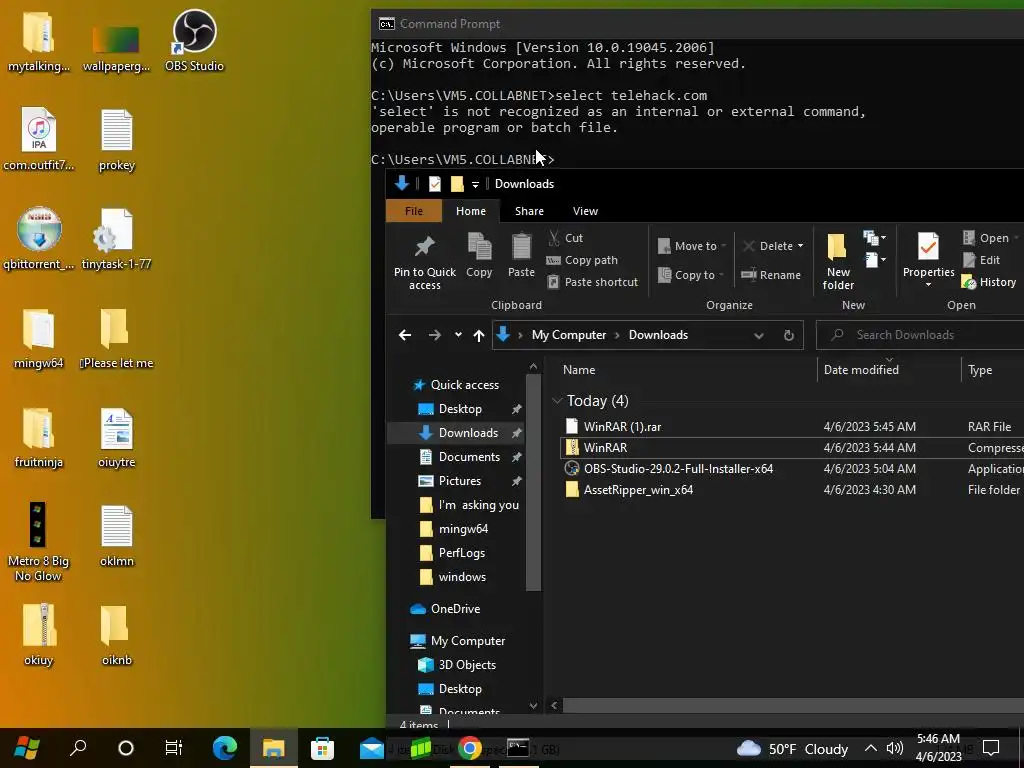Collapse the Today (4) group
The height and width of the screenshot is (768, 1024).
pos(557,401)
